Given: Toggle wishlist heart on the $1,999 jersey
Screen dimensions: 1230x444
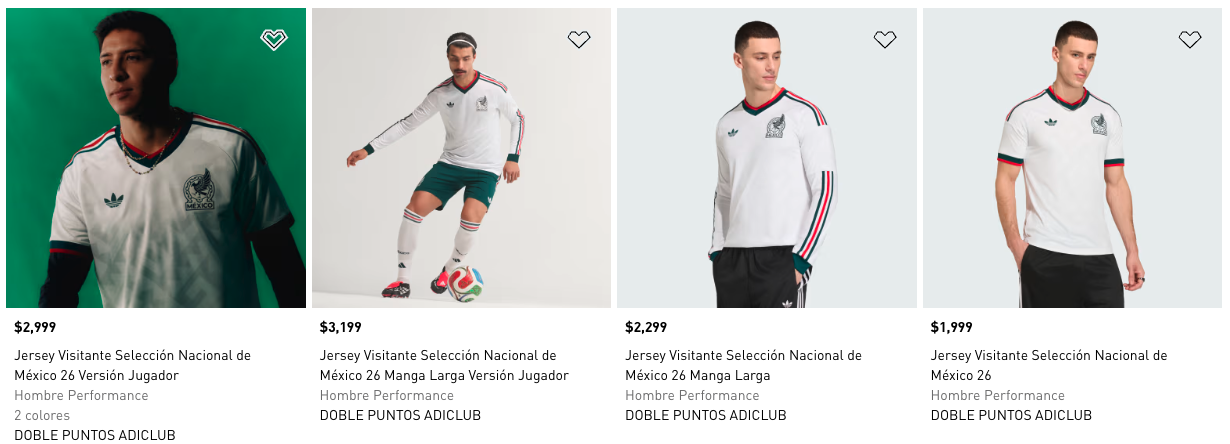Looking at the screenshot, I should point(1190,40).
